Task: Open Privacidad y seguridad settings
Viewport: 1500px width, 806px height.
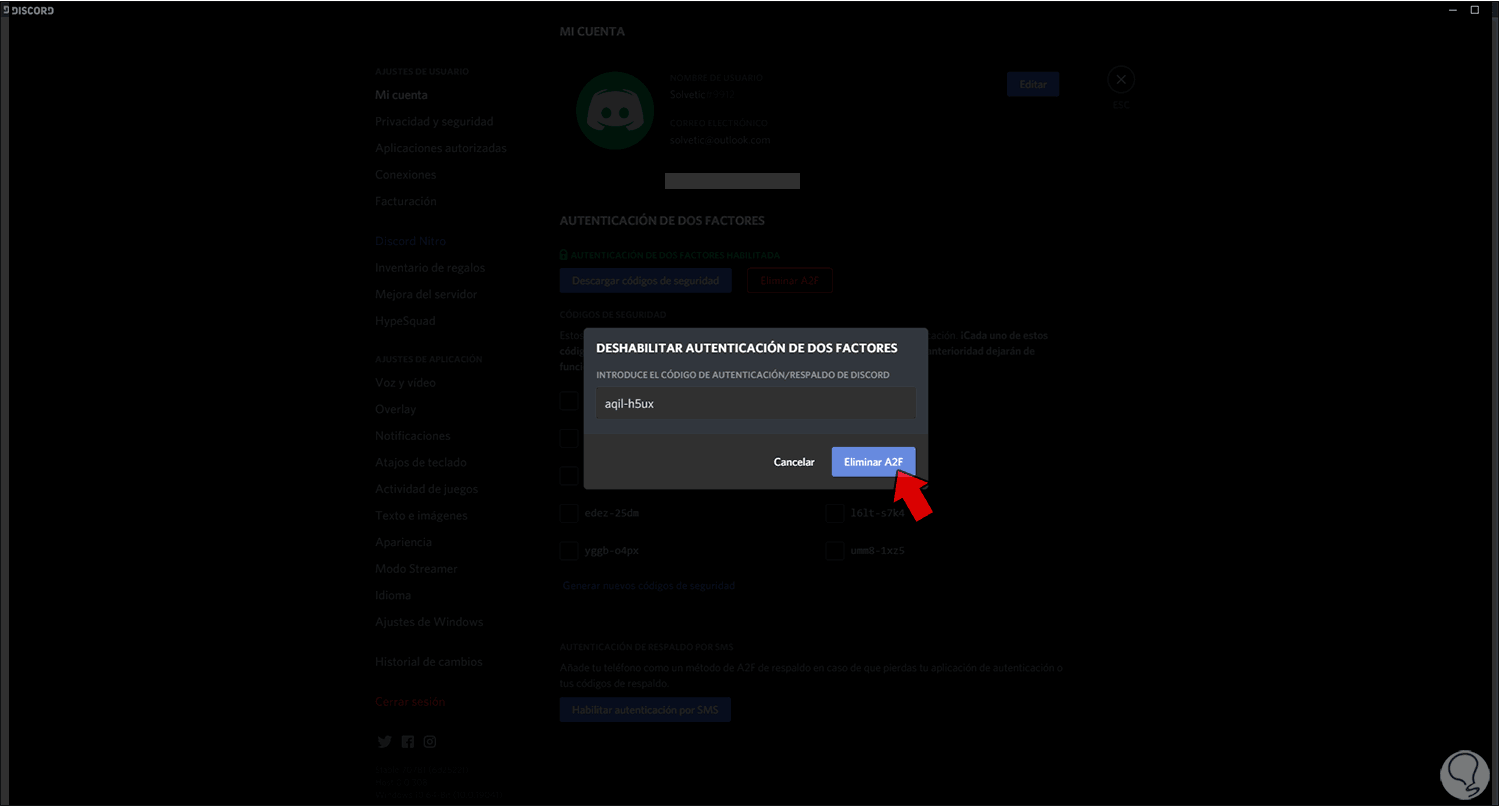Action: tap(434, 121)
